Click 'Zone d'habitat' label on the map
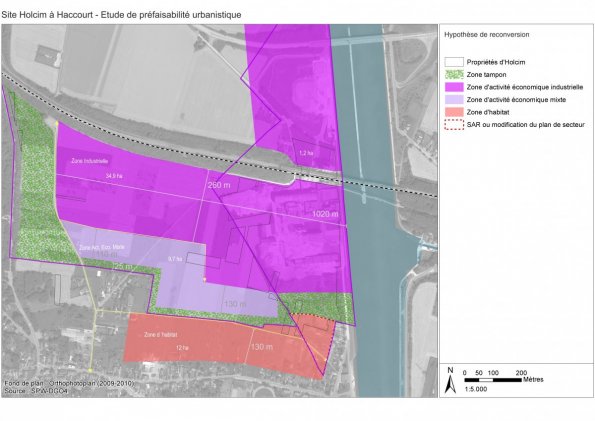Viewport: 595px width, 421px height. 161,334
